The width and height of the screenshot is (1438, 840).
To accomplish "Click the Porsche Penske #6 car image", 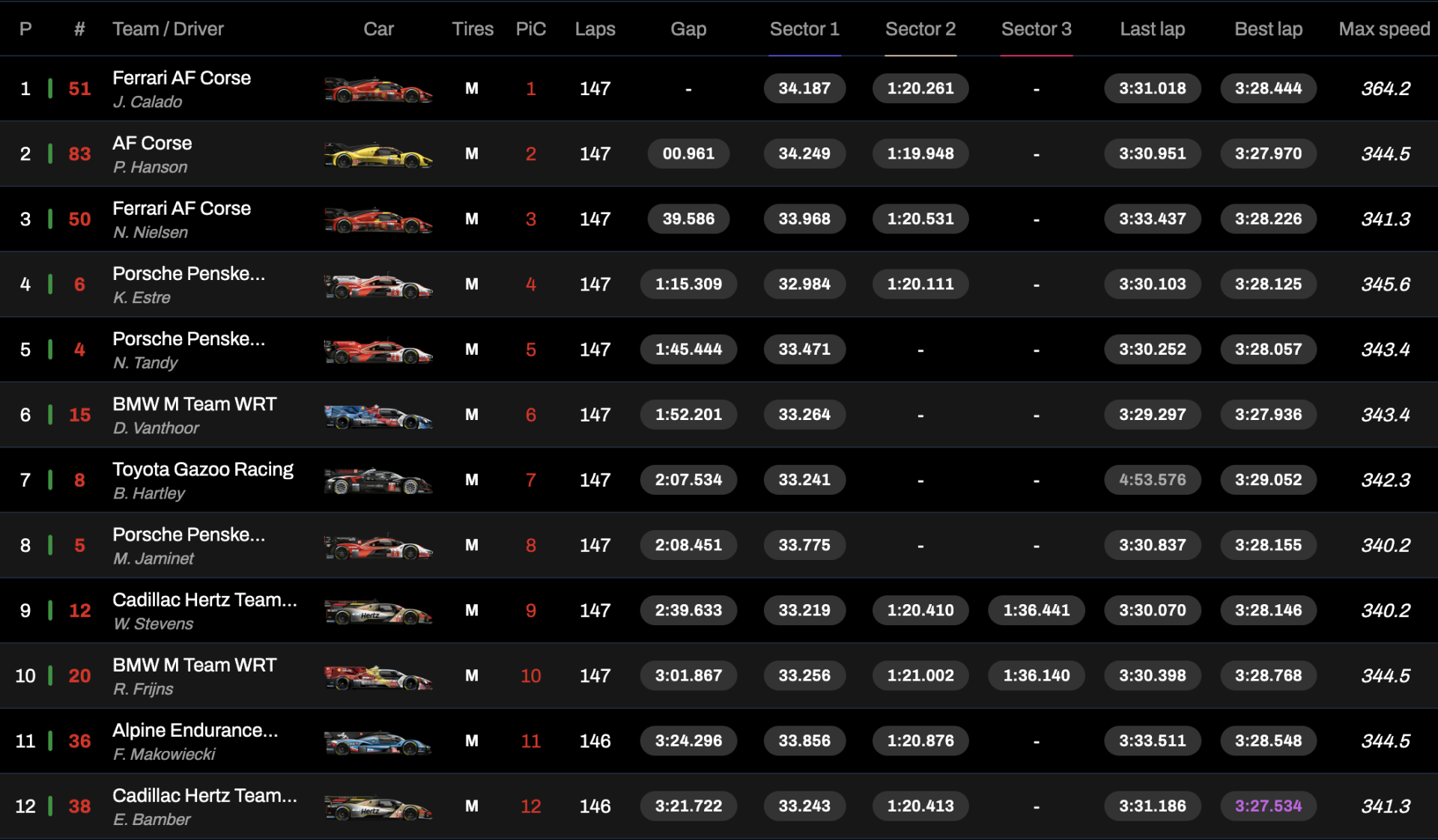I will (x=378, y=286).
